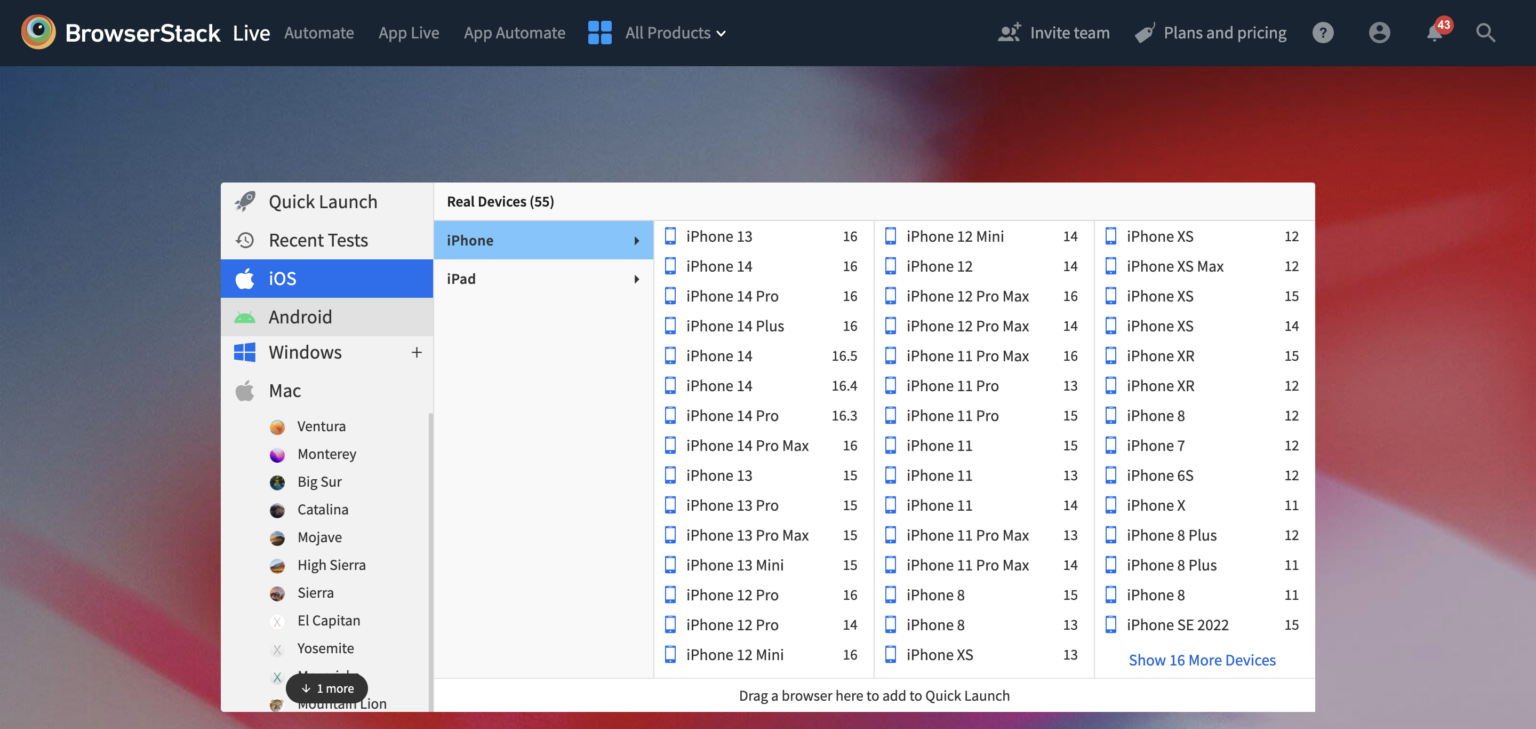Select the Android sidebar icon
Viewport: 1536px width, 729px height.
coord(245,316)
